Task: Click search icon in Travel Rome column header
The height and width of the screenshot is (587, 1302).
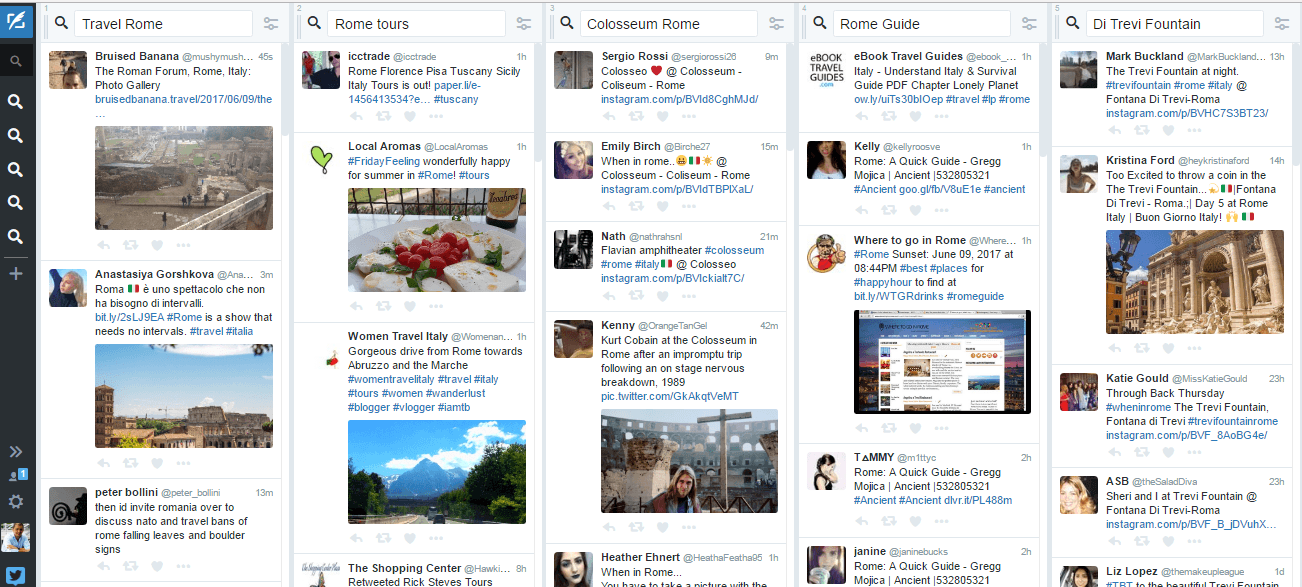Action: (x=62, y=24)
